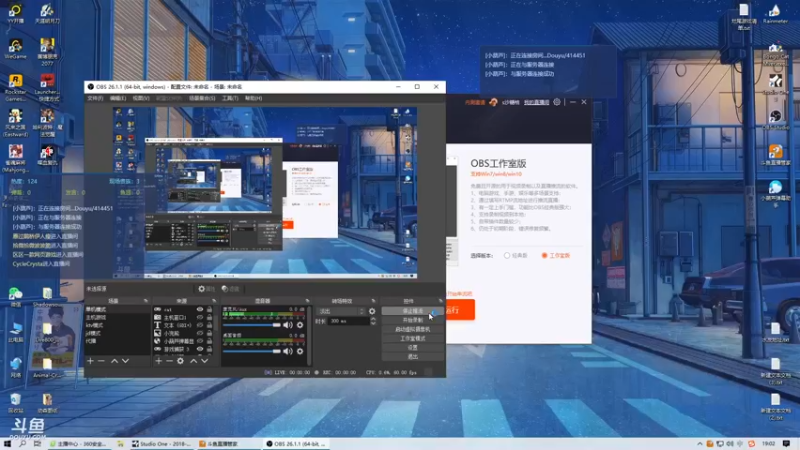The image size is (800, 450).
Task: Toggle lock on 主机窗口1 source
Action: tap(209, 317)
